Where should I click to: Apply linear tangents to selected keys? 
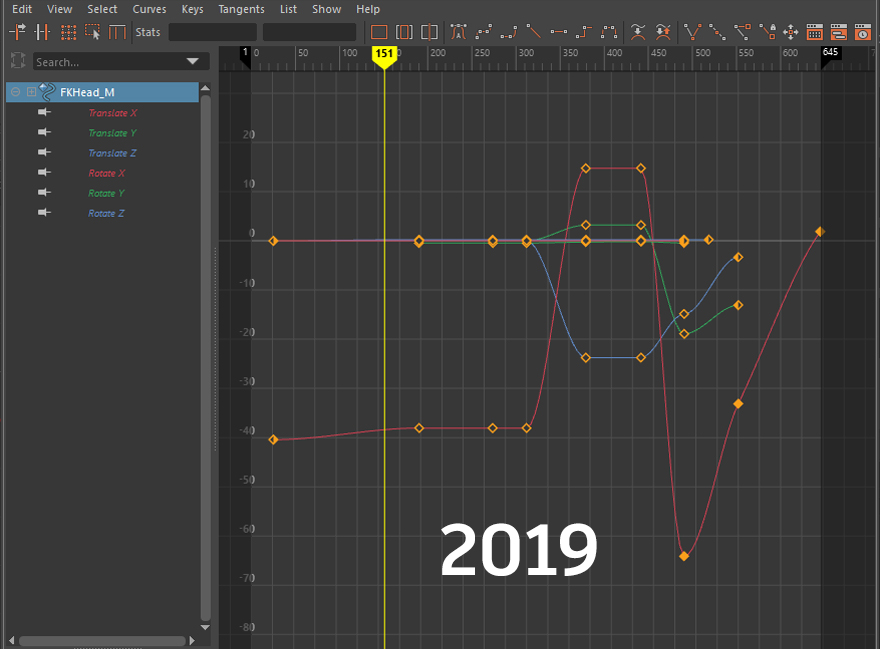pyautogui.click(x=533, y=31)
